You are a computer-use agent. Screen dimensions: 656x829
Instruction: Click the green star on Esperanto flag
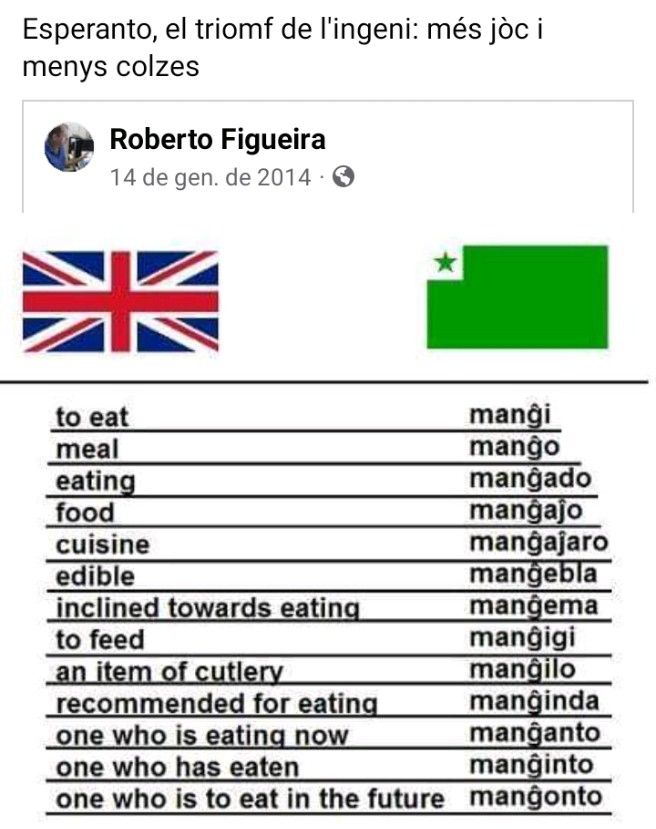point(445,263)
